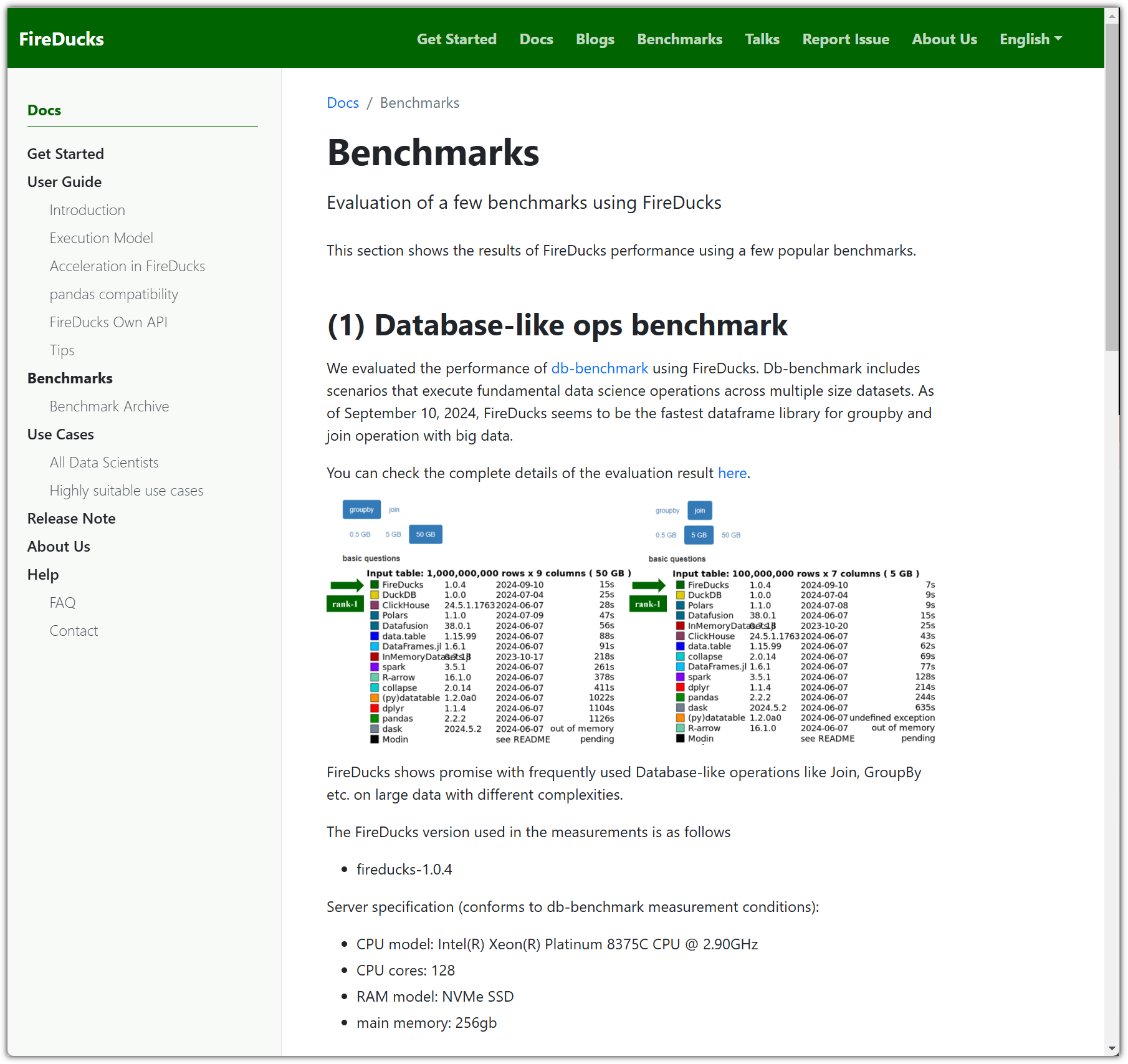The height and width of the screenshot is (1064, 1128).
Task: Open Use Cases in sidebar
Action: point(60,434)
